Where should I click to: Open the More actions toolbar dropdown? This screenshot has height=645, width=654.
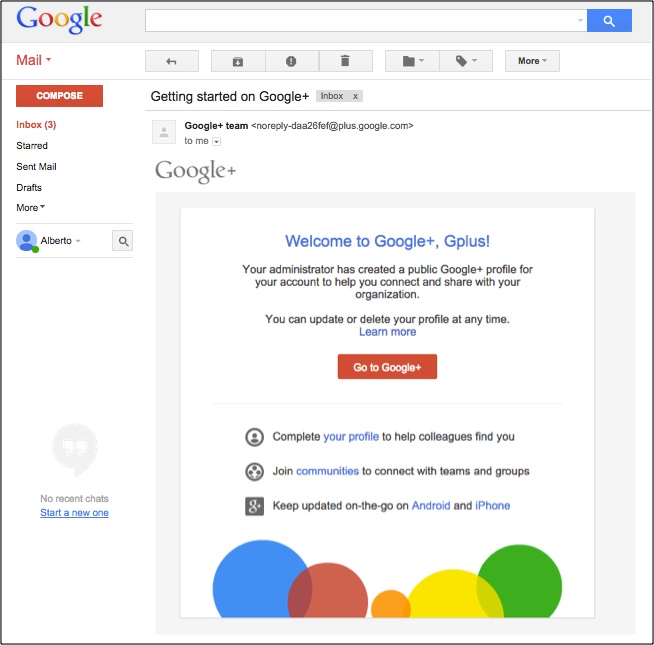click(532, 61)
